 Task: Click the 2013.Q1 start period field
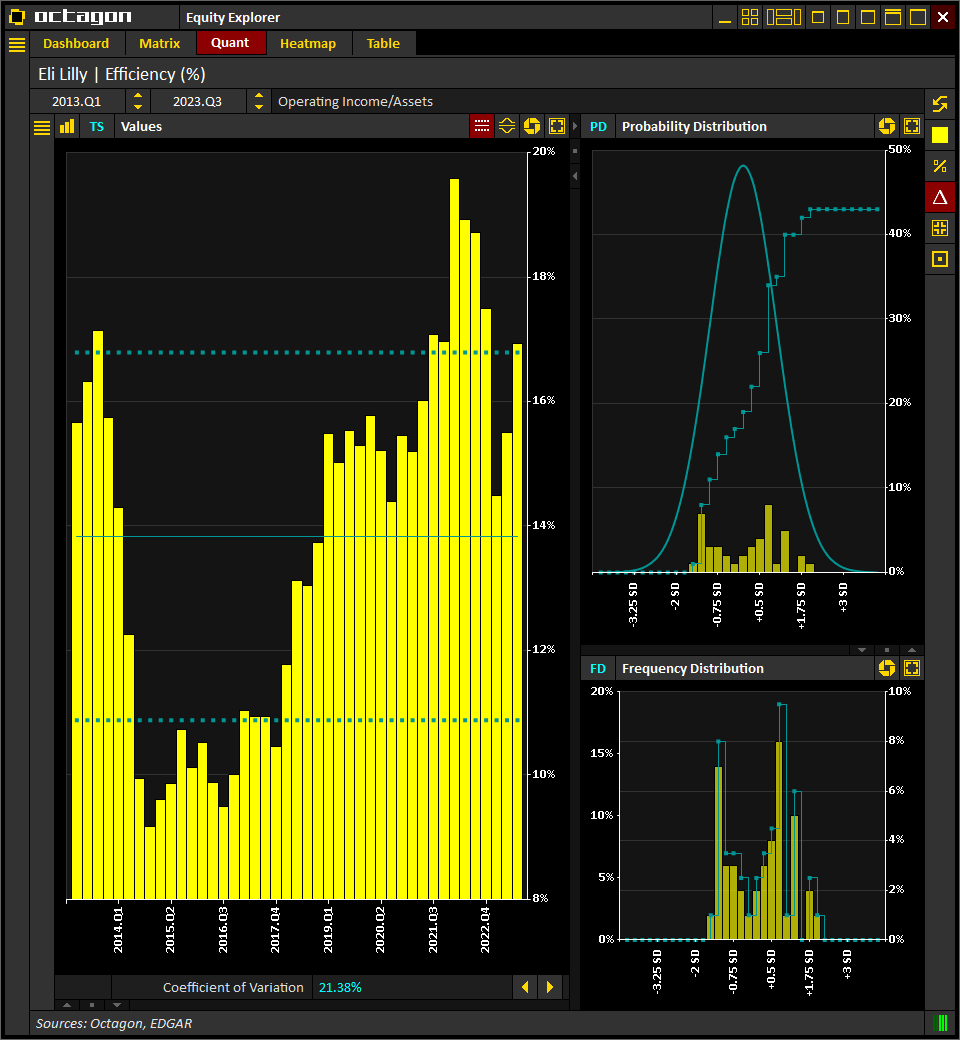coord(77,101)
